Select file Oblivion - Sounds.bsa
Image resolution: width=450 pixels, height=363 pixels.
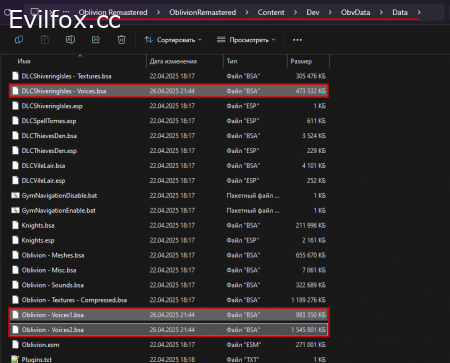coord(169,285)
